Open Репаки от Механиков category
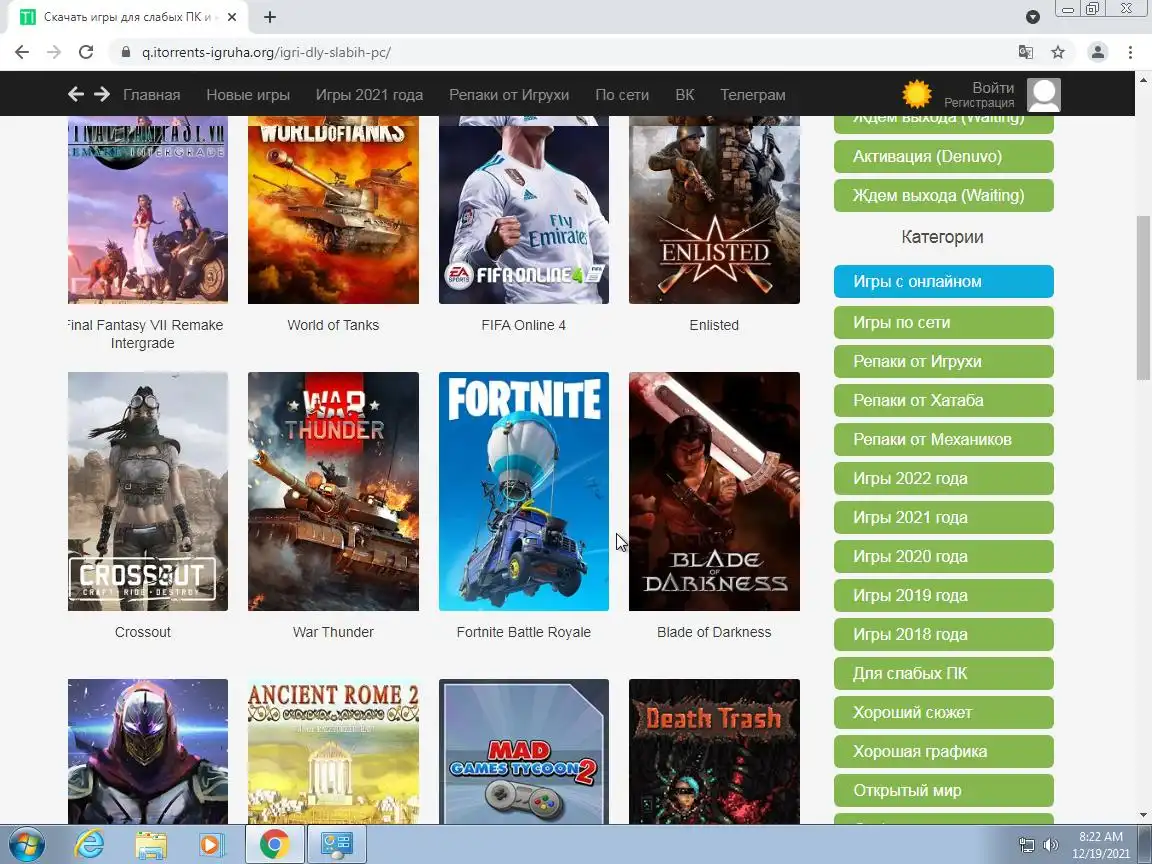 pyautogui.click(x=943, y=439)
